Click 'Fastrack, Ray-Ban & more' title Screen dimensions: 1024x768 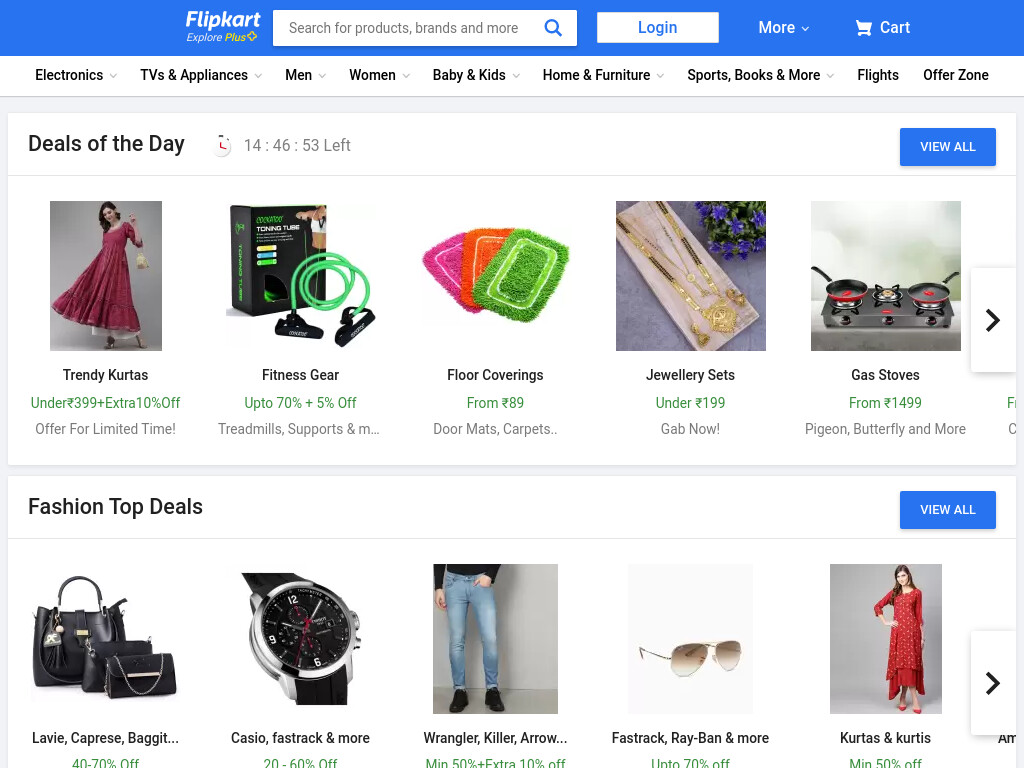pyautogui.click(x=690, y=738)
